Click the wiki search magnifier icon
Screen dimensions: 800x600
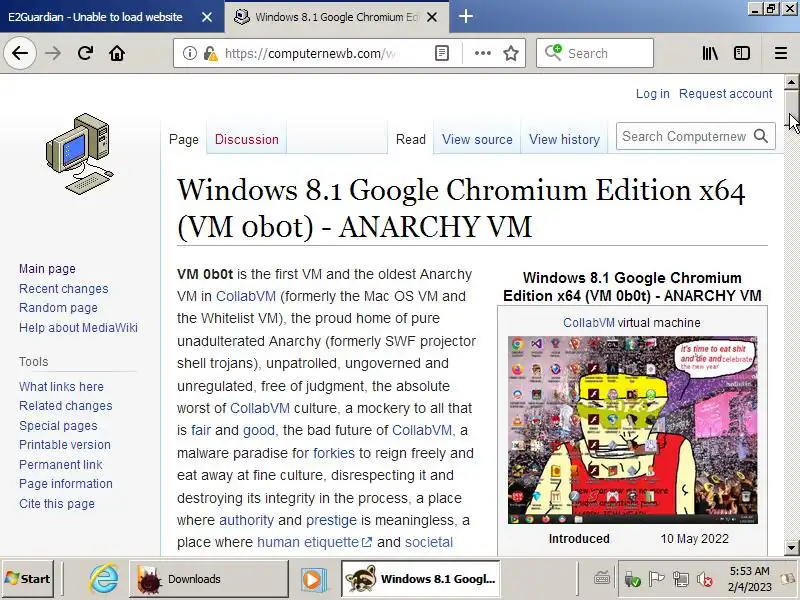(x=761, y=136)
